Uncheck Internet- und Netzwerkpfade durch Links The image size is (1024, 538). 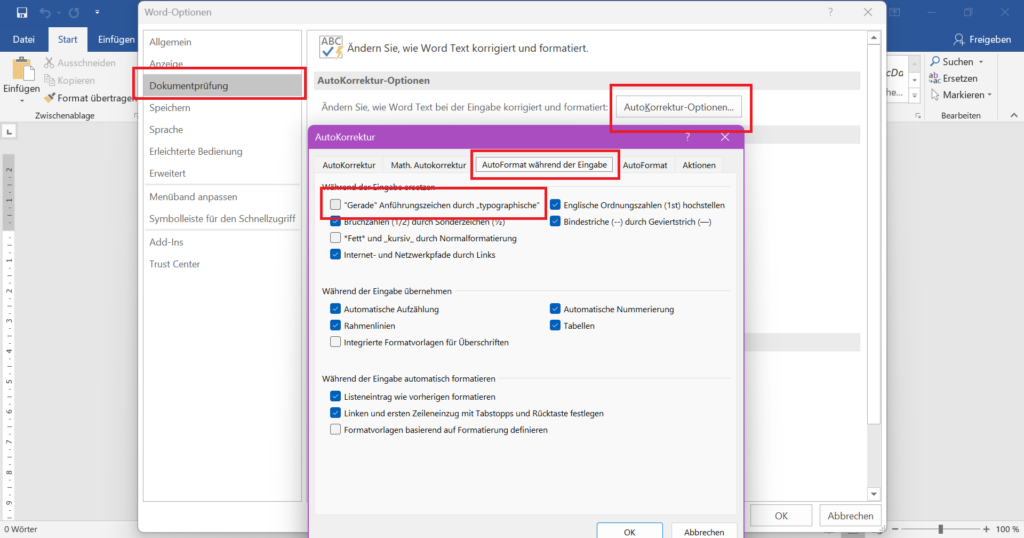336,255
